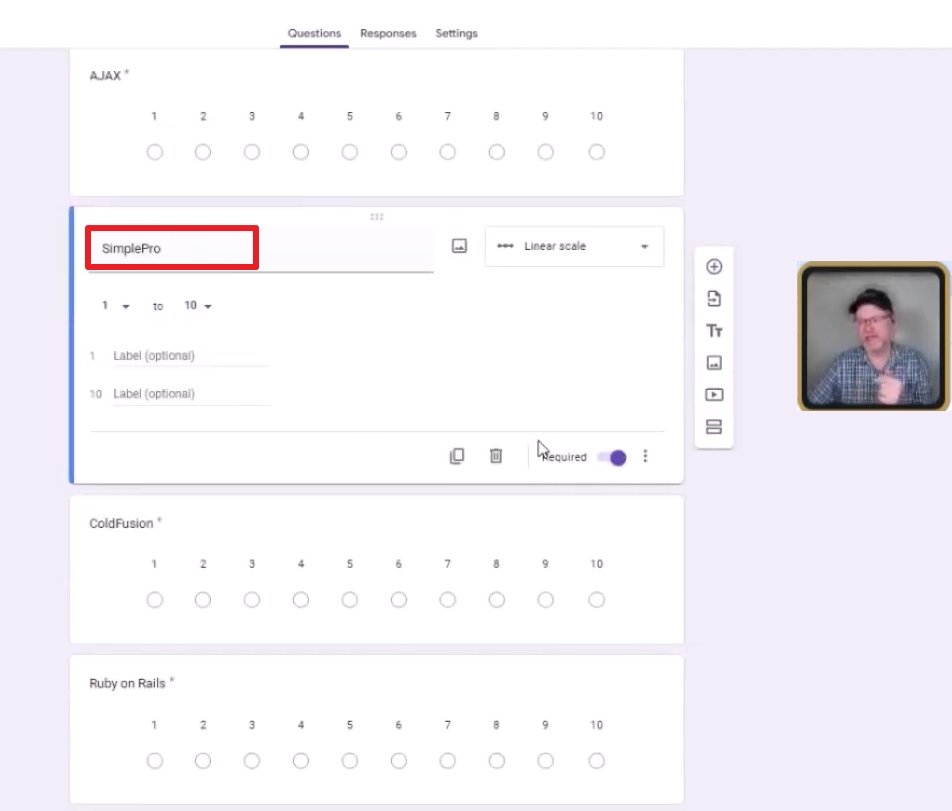The width and height of the screenshot is (952, 811).
Task: Click the ColdFusion question title
Action: [x=121, y=523]
